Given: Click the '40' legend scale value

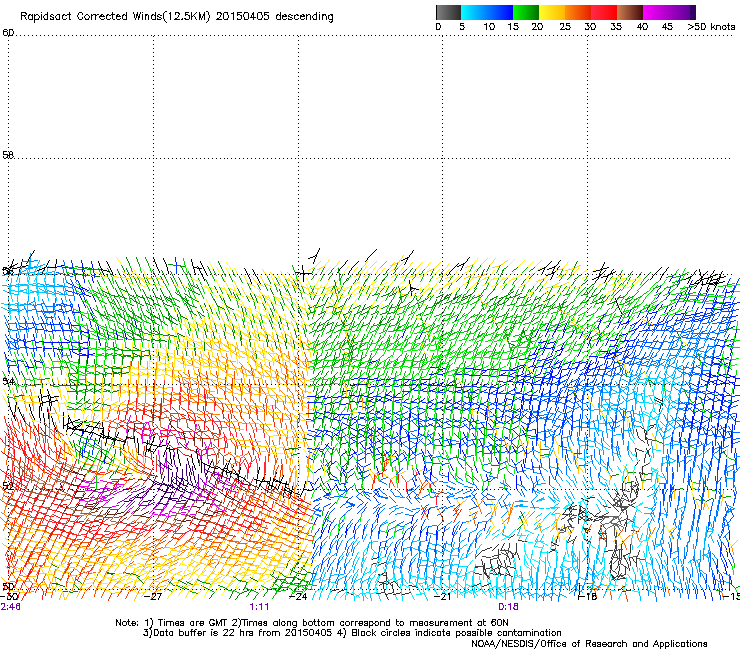Looking at the screenshot, I should (x=642, y=27).
